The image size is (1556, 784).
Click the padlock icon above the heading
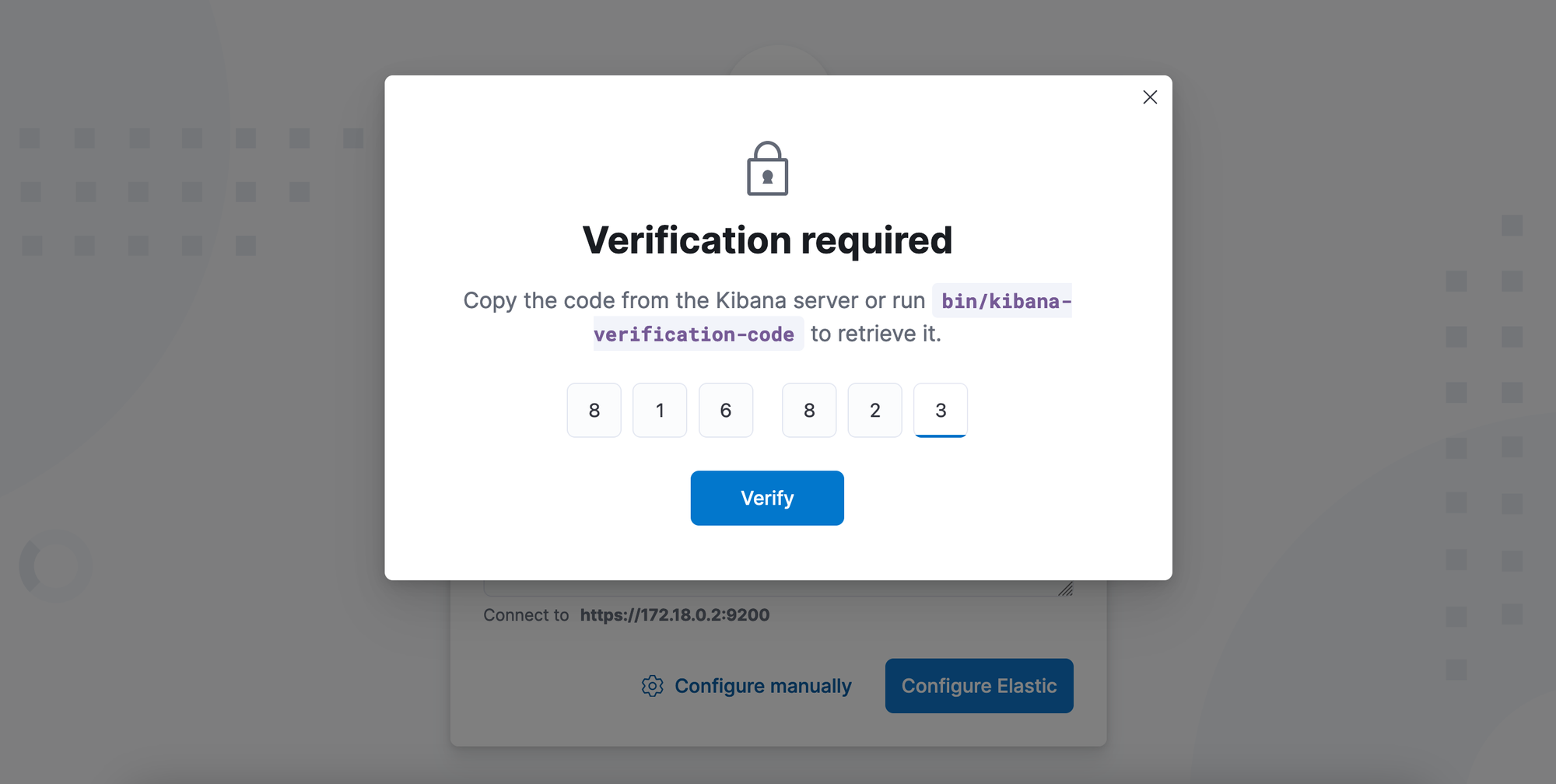click(767, 168)
